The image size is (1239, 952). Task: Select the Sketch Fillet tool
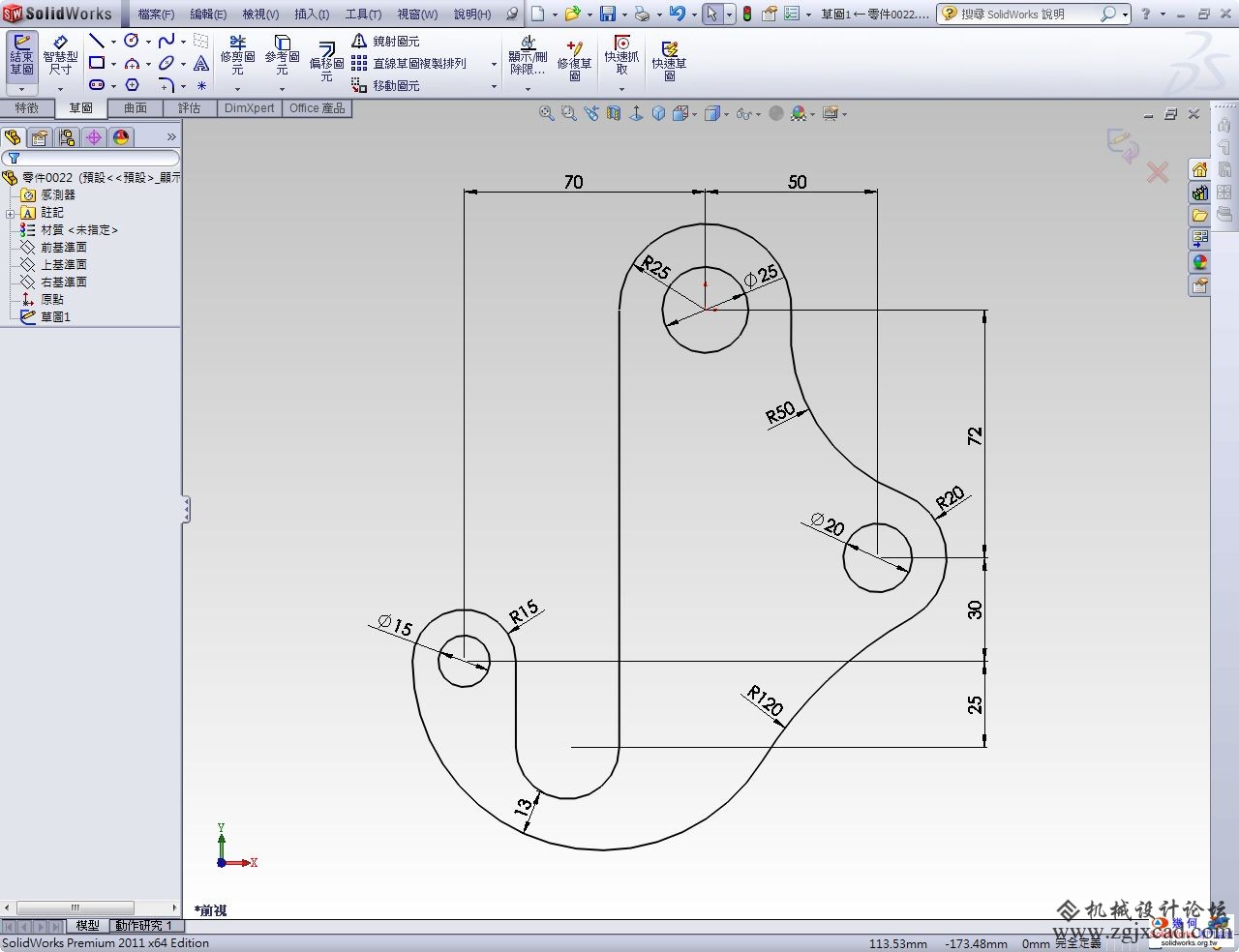[166, 85]
